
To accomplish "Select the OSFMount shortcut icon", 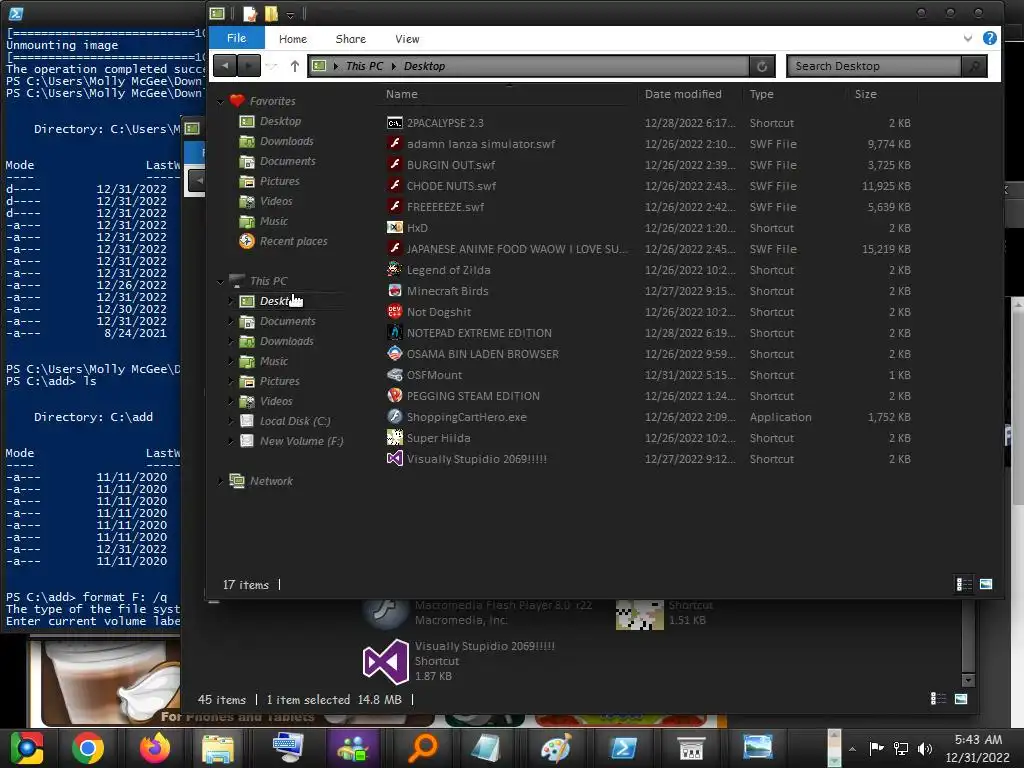I will pyautogui.click(x=394, y=375).
